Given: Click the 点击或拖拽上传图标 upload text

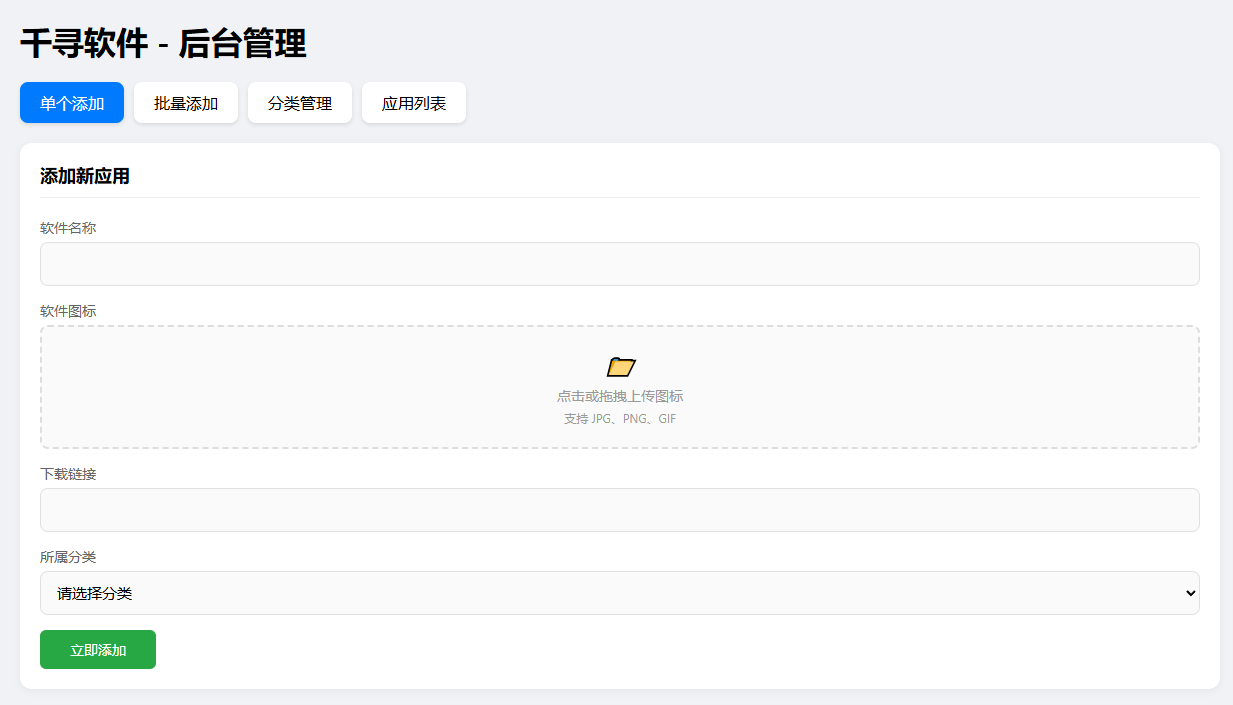Looking at the screenshot, I should 620,396.
